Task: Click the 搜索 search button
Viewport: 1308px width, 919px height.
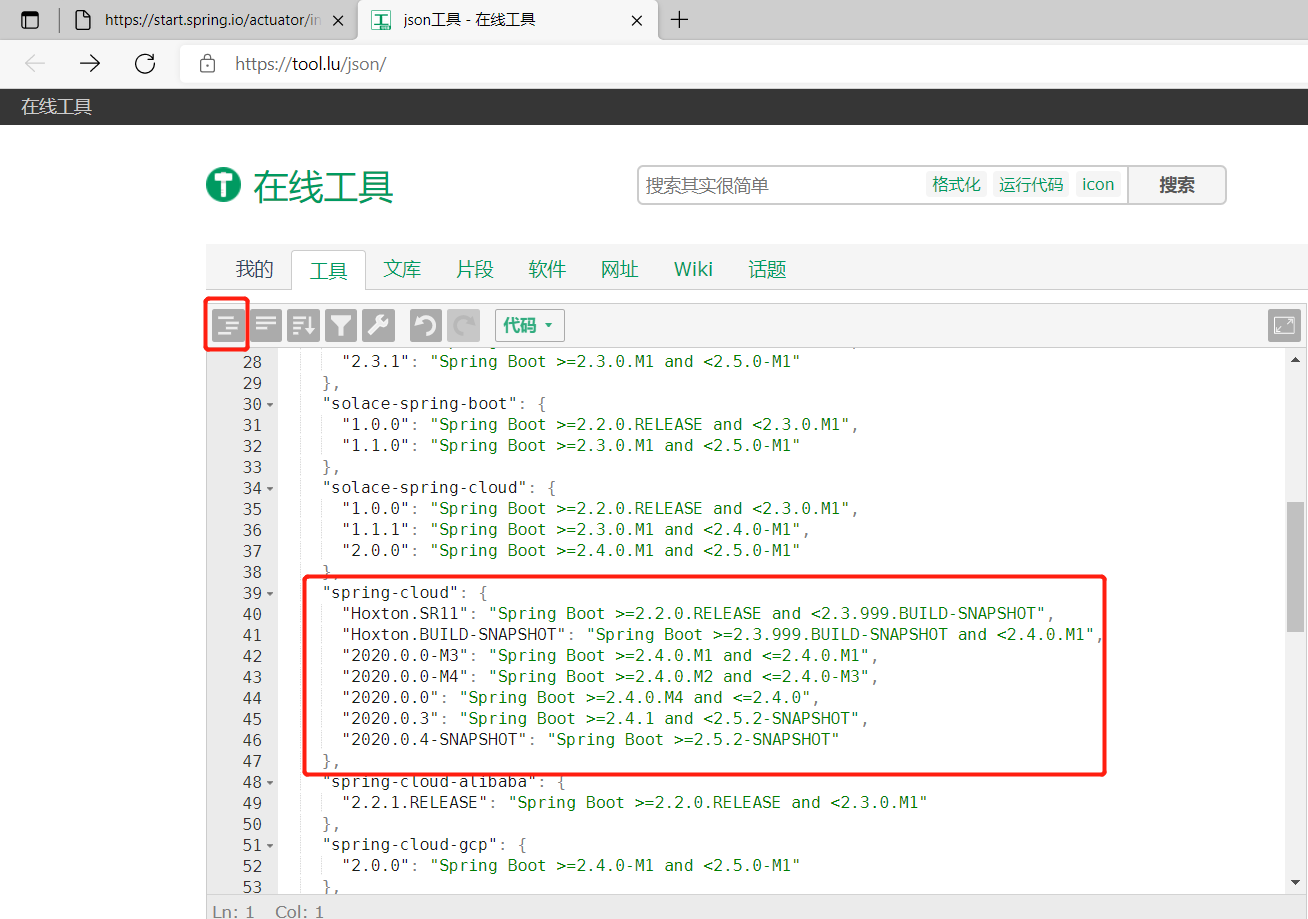Action: coord(1177,185)
